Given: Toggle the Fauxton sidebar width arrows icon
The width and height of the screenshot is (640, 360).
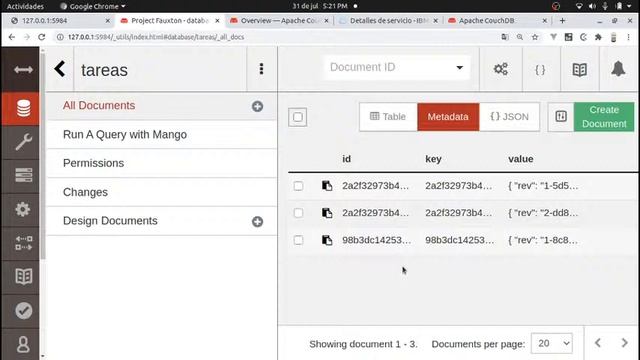Looking at the screenshot, I should coord(23,70).
